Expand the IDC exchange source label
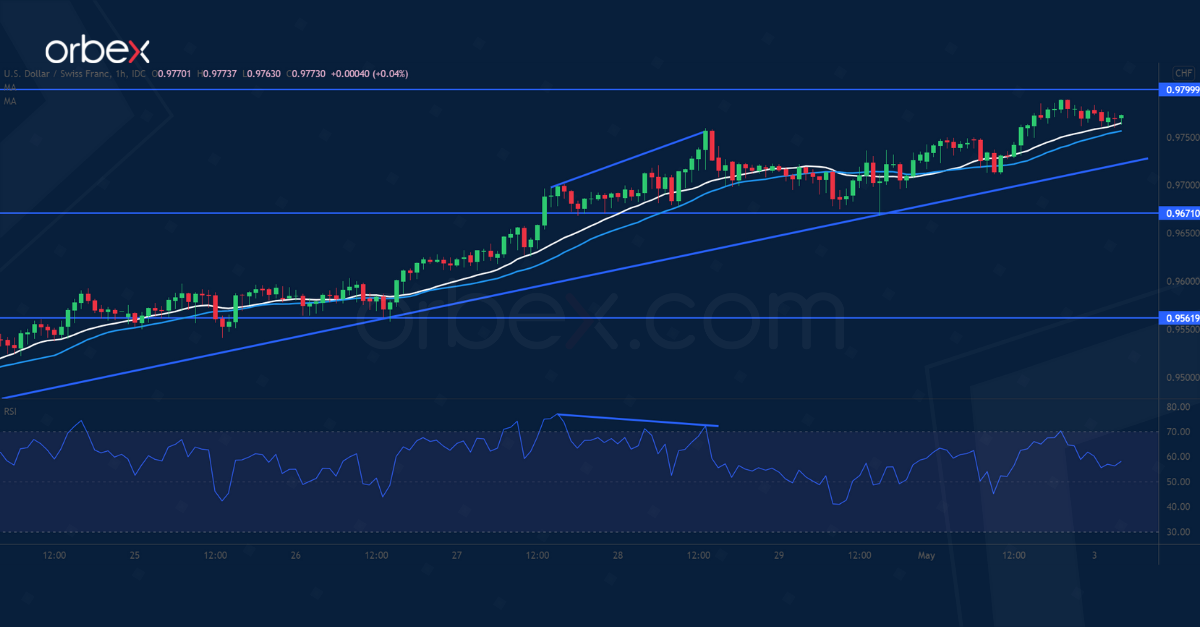Screen dimensions: 1200x627 137,73
